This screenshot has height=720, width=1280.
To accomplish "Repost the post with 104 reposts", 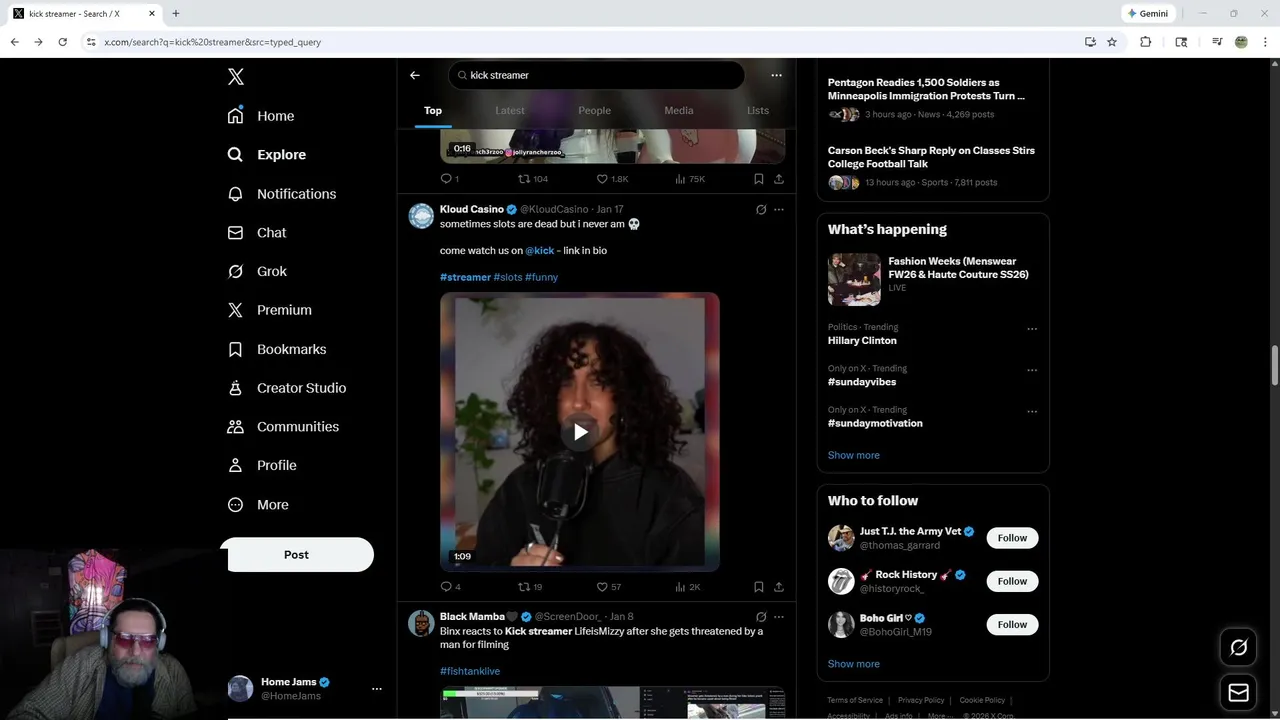I will [x=532, y=179].
